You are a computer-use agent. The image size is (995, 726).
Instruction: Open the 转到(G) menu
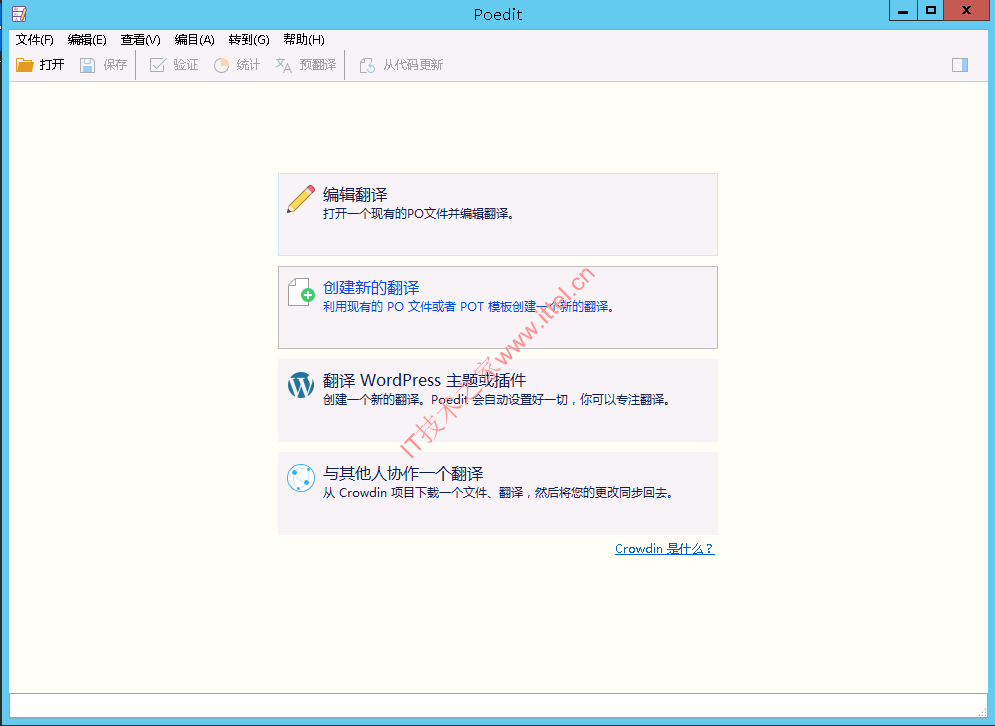(x=249, y=39)
